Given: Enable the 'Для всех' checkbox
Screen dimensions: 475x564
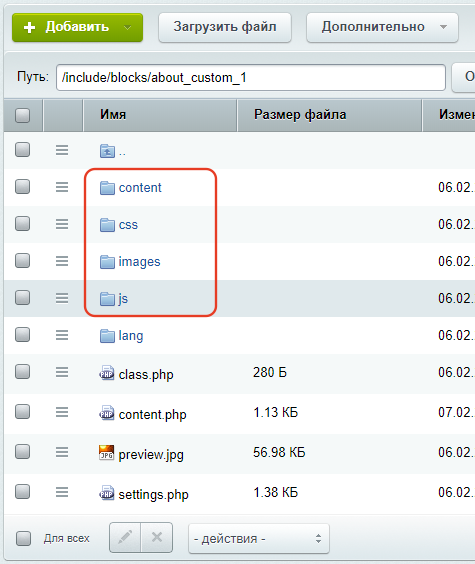Looking at the screenshot, I should coord(23,538).
